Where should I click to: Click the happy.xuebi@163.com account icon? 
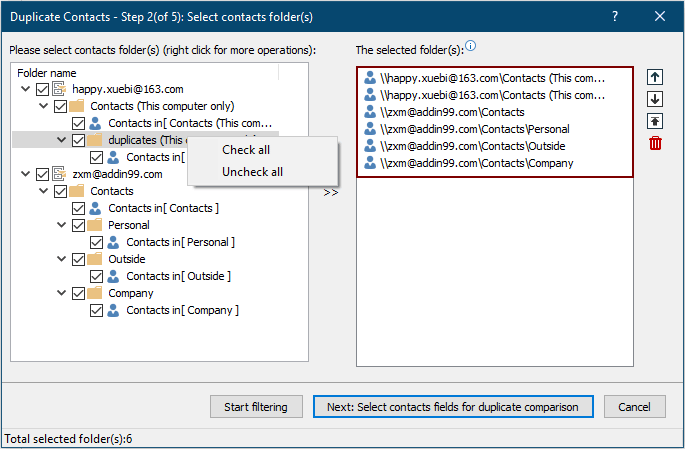pyautogui.click(x=59, y=89)
